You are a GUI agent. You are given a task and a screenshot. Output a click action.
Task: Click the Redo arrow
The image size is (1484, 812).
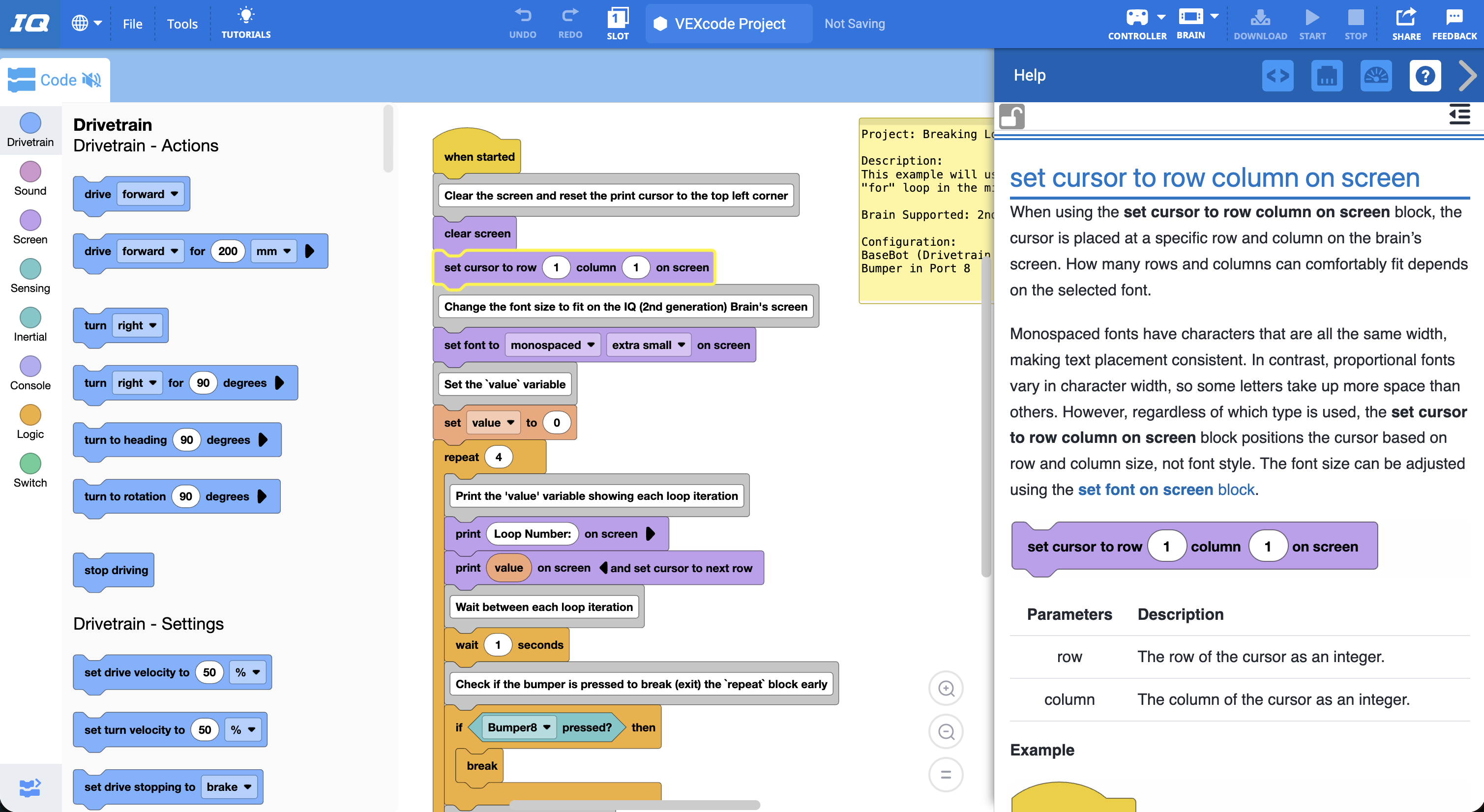(x=570, y=23)
